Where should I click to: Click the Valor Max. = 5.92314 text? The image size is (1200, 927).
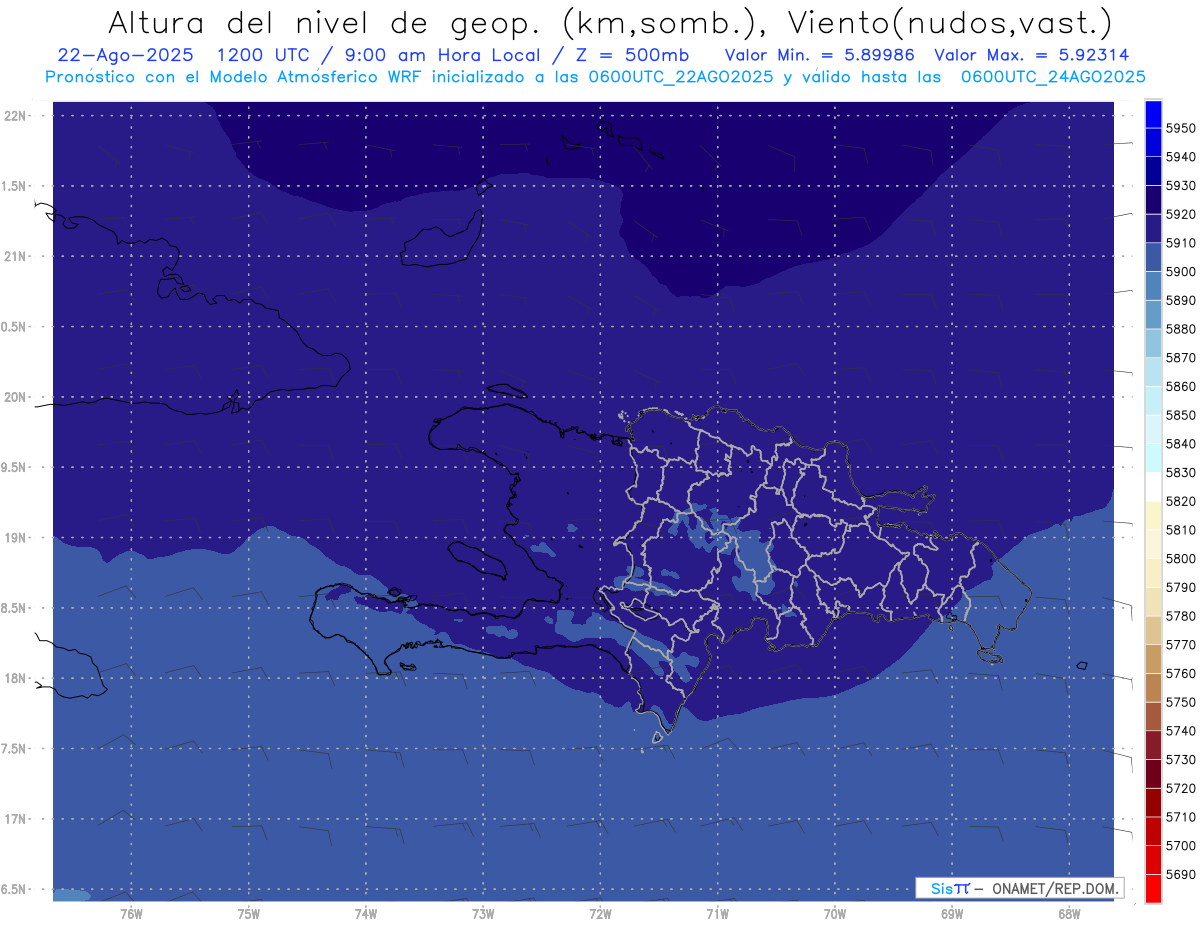[1031, 55]
